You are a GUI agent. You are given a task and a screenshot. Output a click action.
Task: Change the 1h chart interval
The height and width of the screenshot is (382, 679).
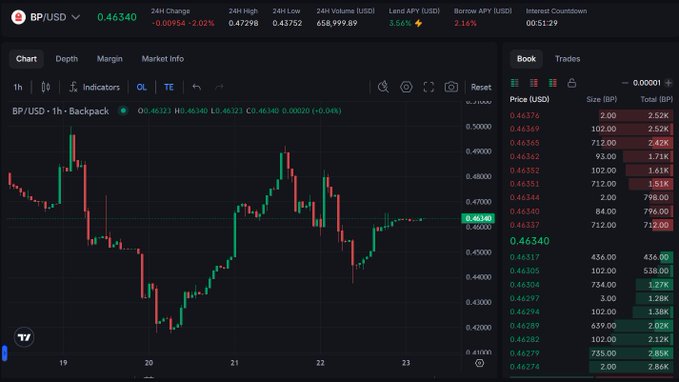[x=18, y=87]
